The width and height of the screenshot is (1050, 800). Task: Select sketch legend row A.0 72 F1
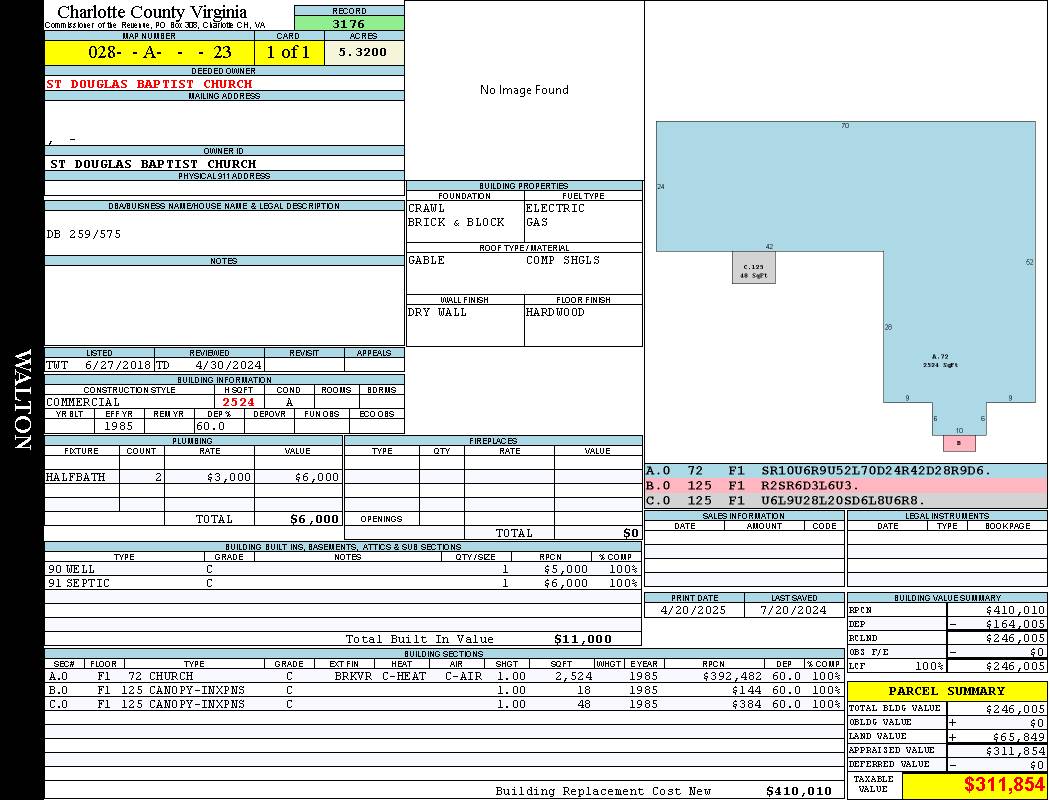pos(846,471)
